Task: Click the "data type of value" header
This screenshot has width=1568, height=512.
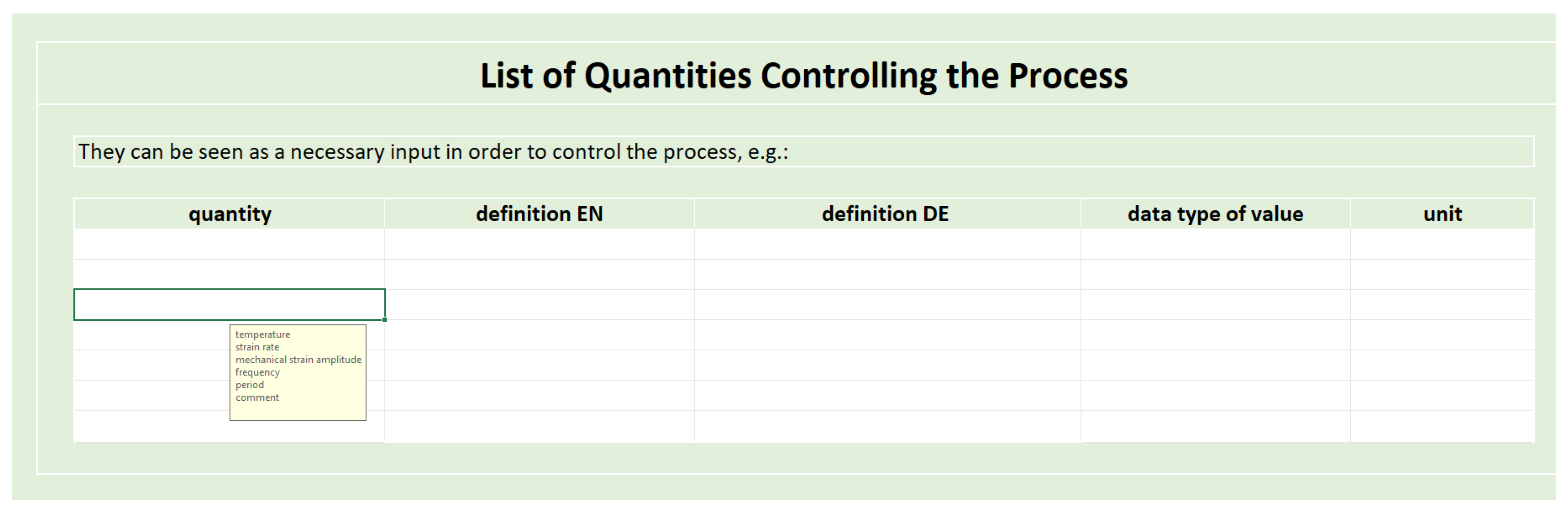Action: pos(1215,214)
